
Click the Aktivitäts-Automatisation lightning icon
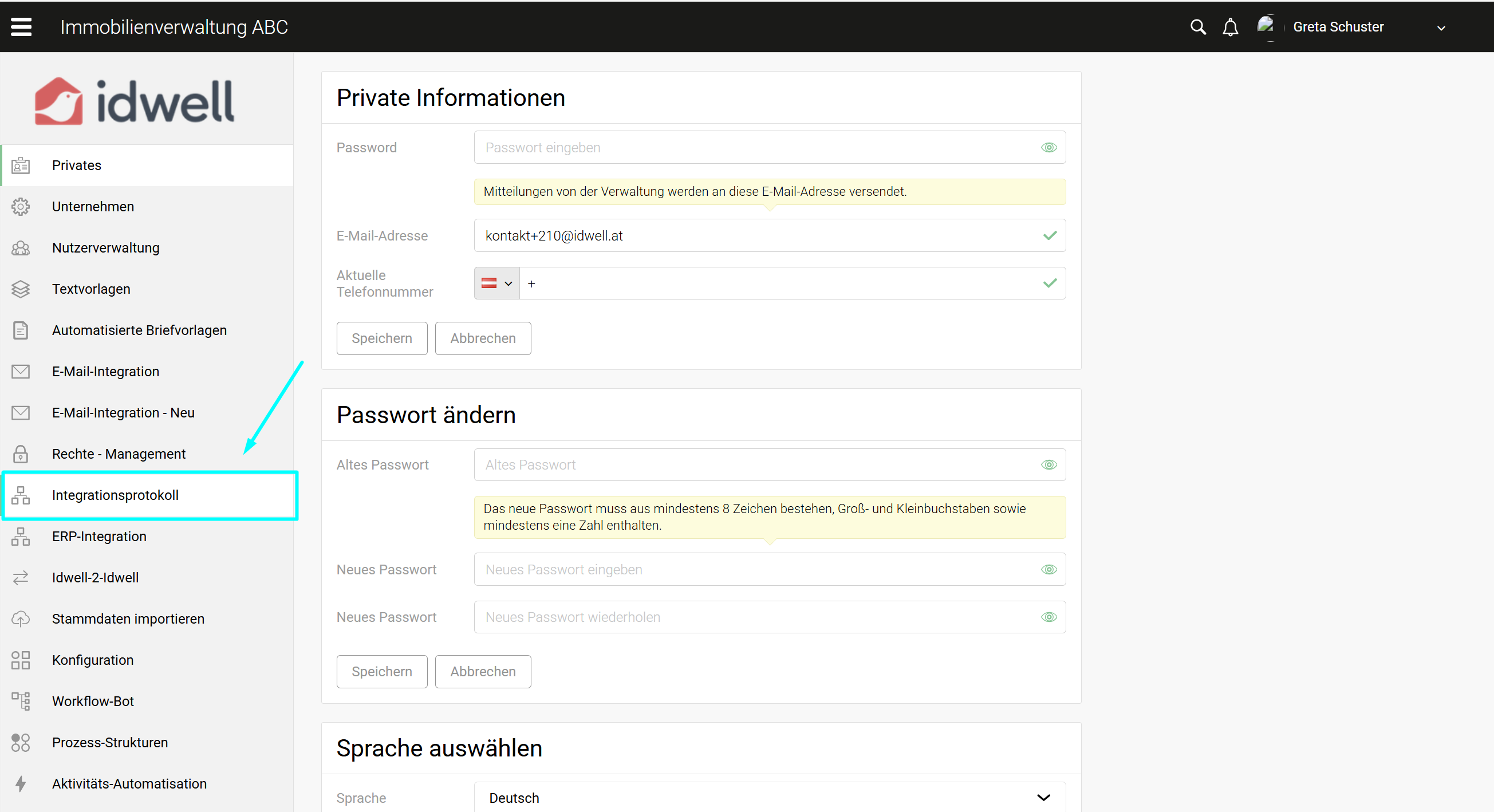click(x=21, y=783)
